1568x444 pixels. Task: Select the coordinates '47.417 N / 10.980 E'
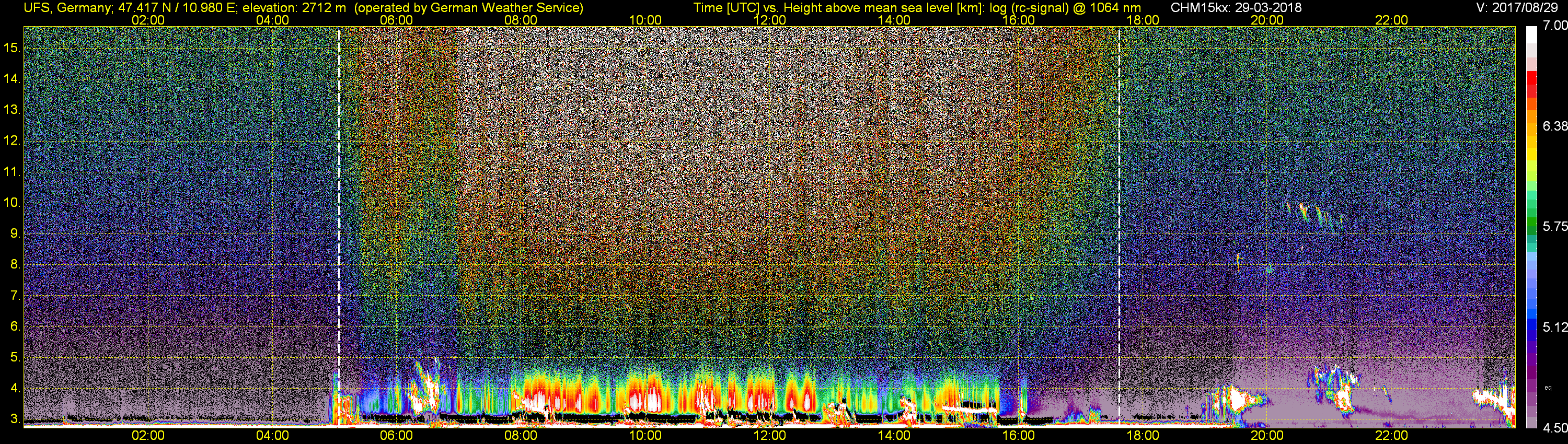point(176,8)
